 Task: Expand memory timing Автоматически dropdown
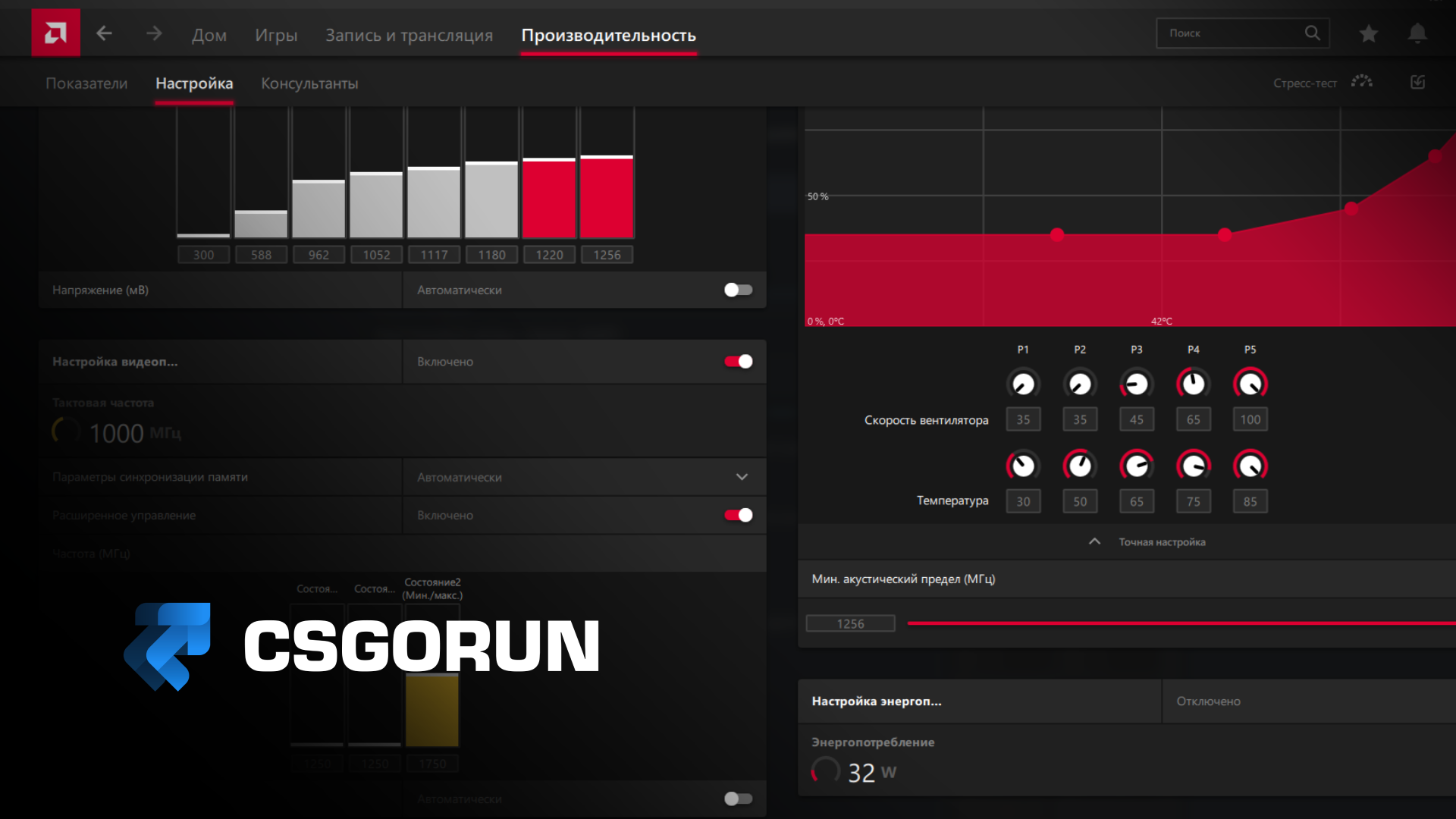[742, 477]
